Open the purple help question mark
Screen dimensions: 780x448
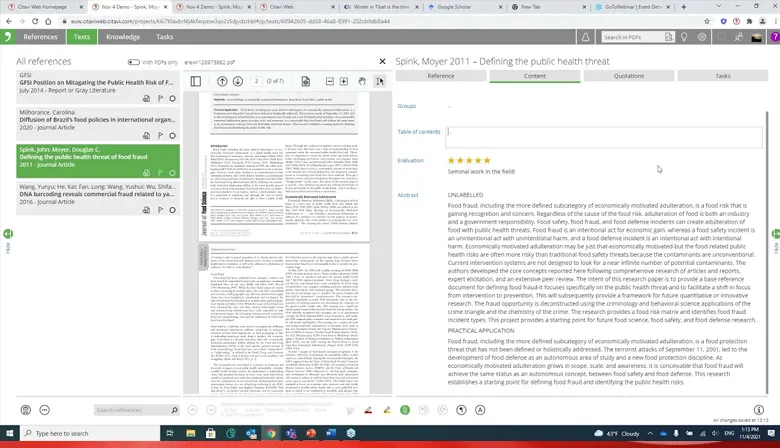coord(775,37)
